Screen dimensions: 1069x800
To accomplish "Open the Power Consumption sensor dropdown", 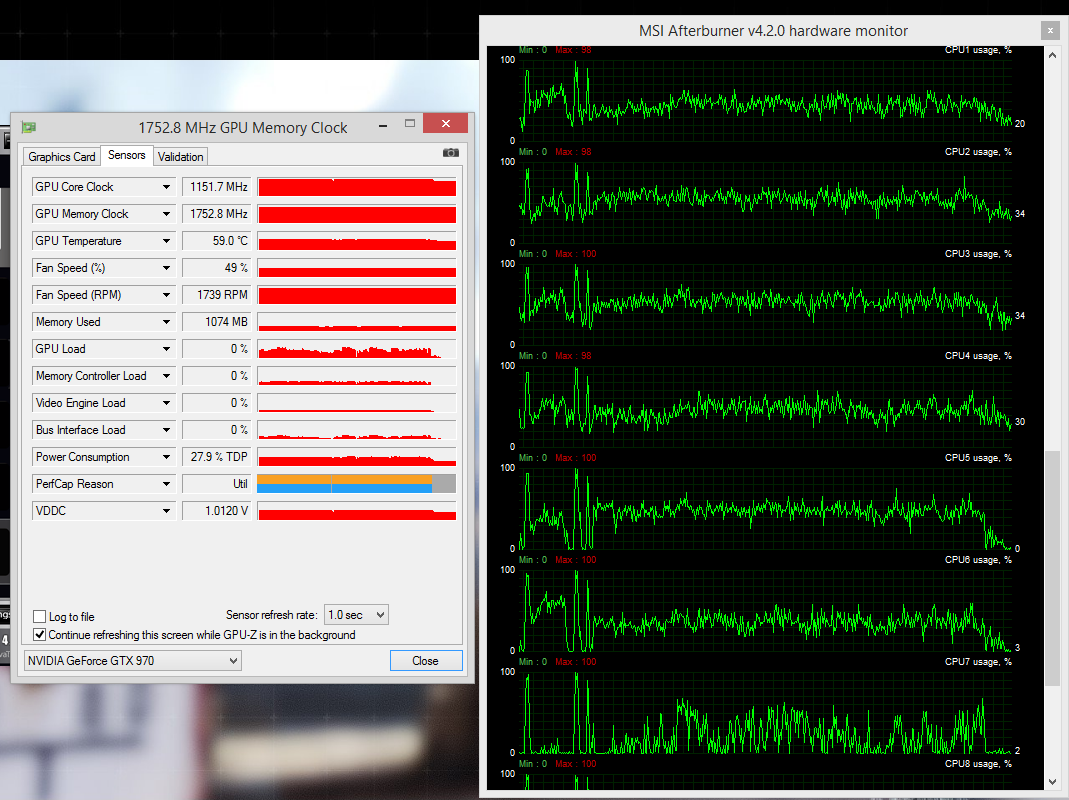I will tap(166, 457).
